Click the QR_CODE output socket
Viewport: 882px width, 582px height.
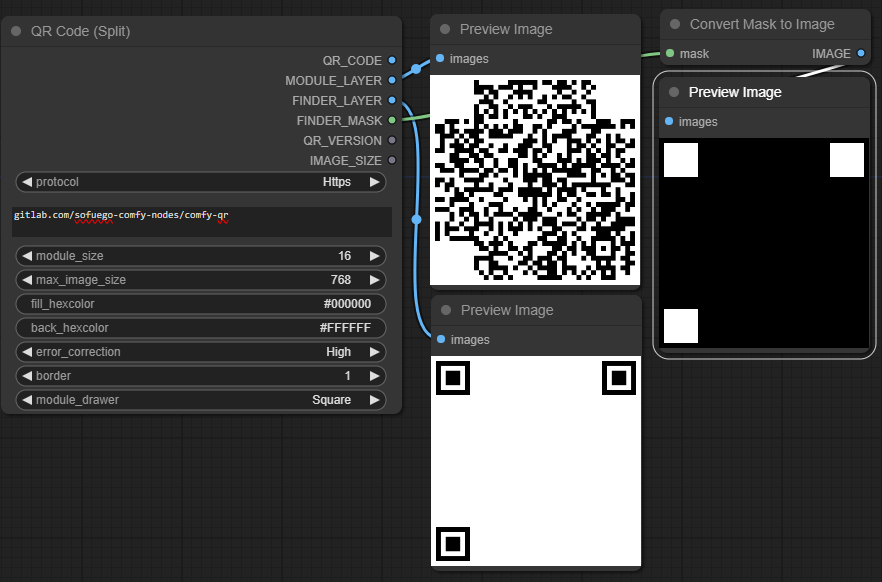392,60
